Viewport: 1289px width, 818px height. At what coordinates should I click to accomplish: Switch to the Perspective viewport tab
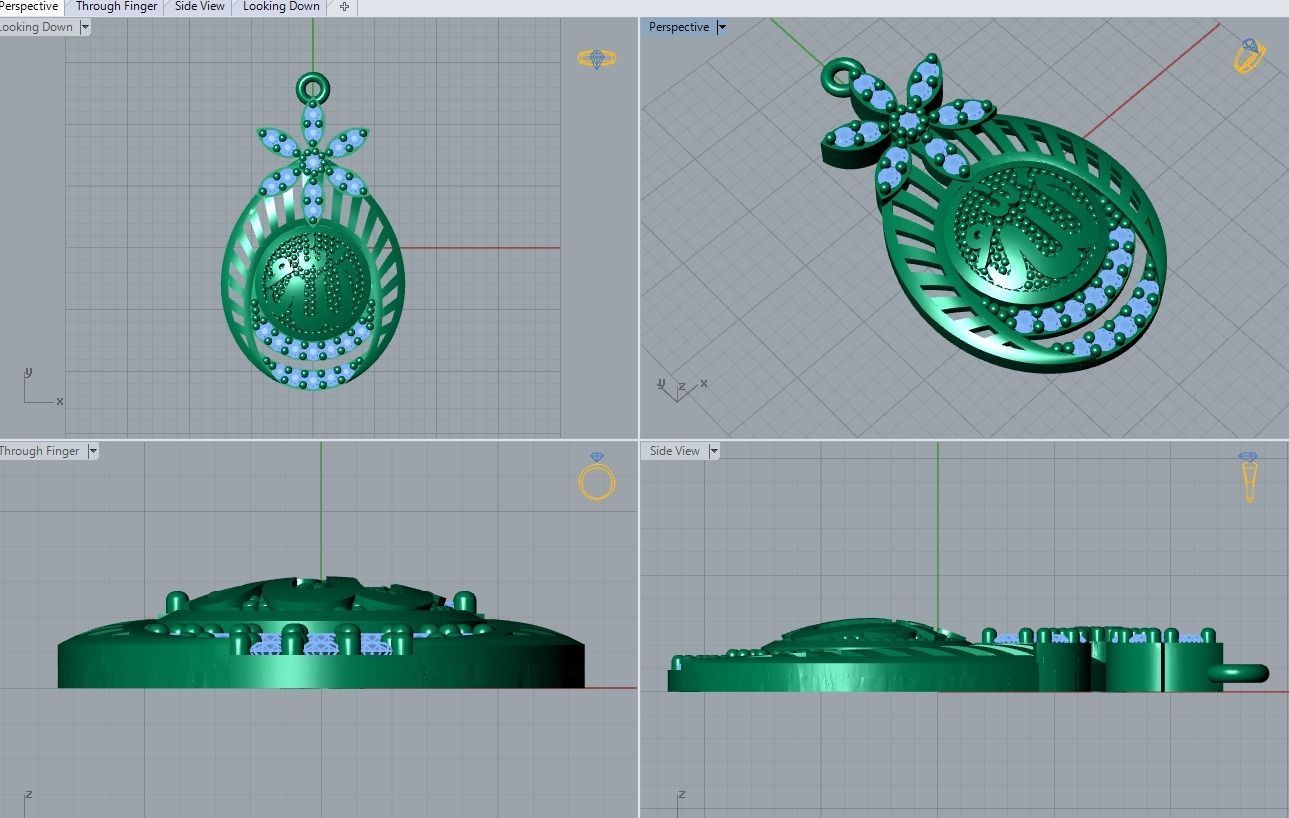click(x=30, y=7)
